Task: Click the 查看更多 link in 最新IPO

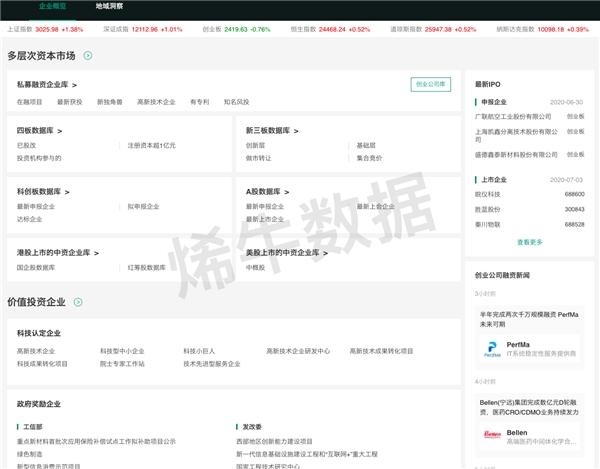Action: (530, 242)
